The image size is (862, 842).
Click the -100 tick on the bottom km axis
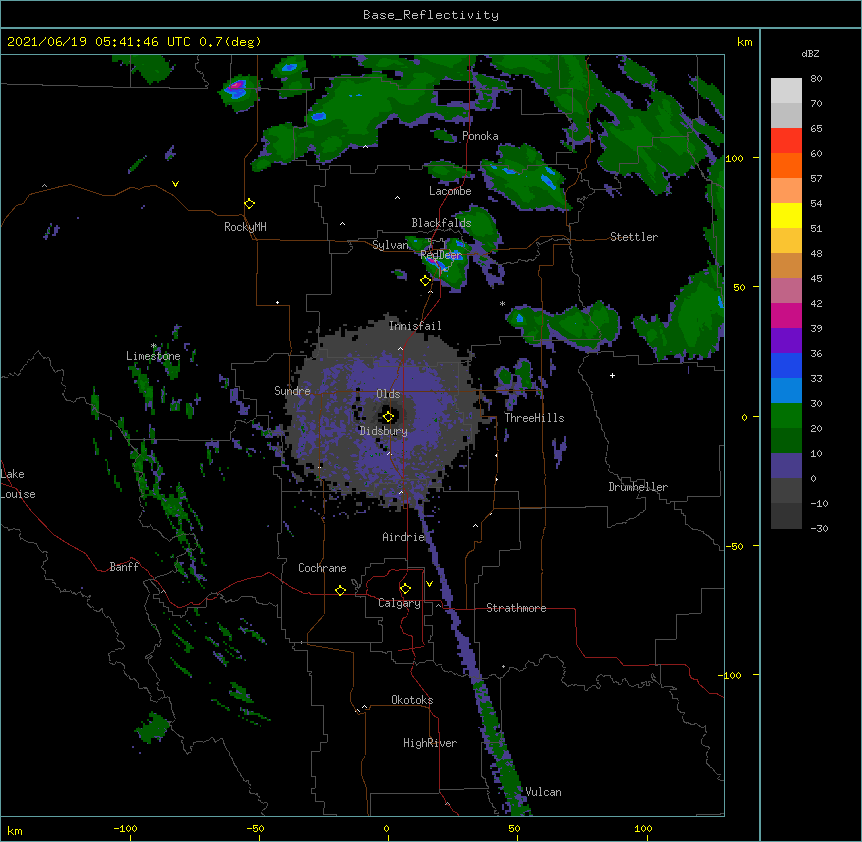(x=126, y=828)
